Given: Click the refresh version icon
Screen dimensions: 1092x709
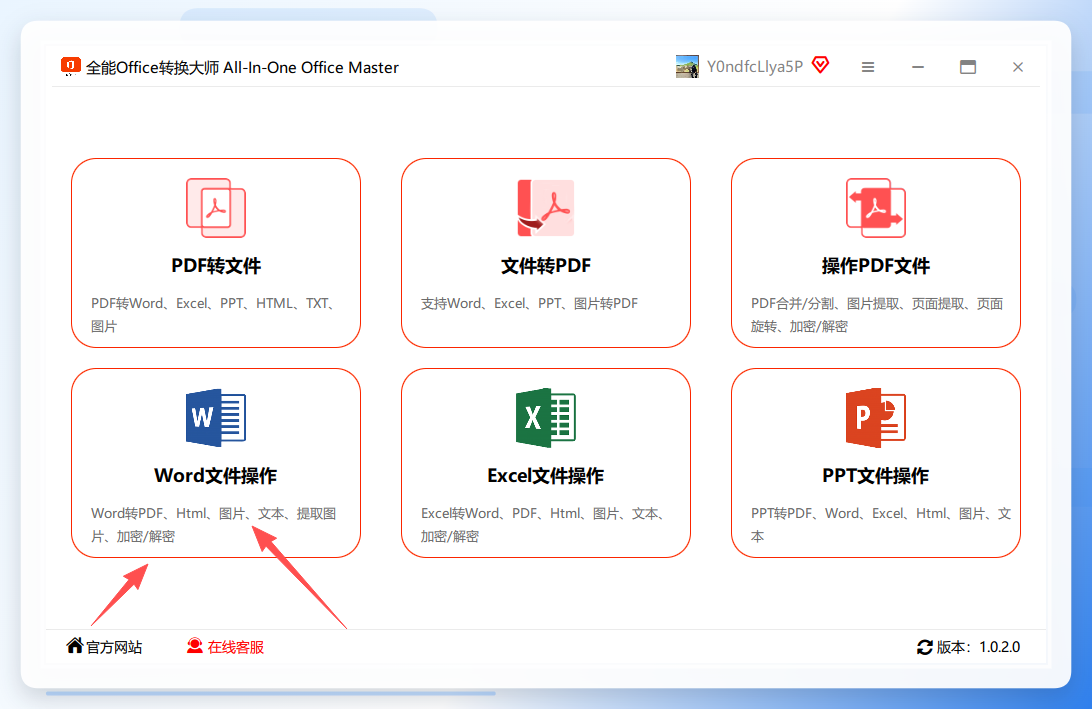Looking at the screenshot, I should click(924, 647).
